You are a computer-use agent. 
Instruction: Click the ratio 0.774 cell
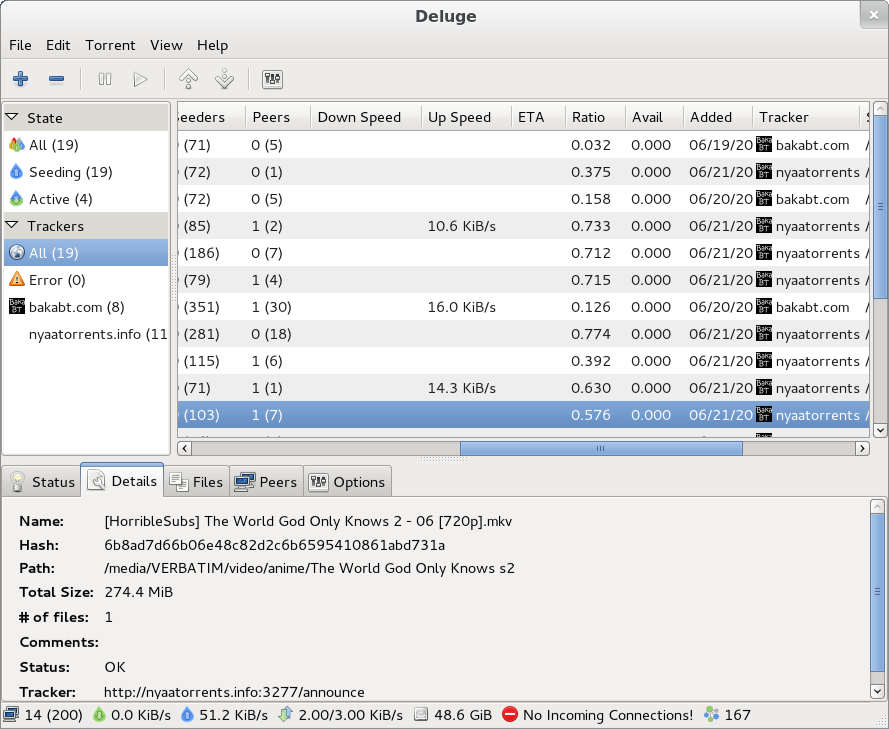[591, 334]
